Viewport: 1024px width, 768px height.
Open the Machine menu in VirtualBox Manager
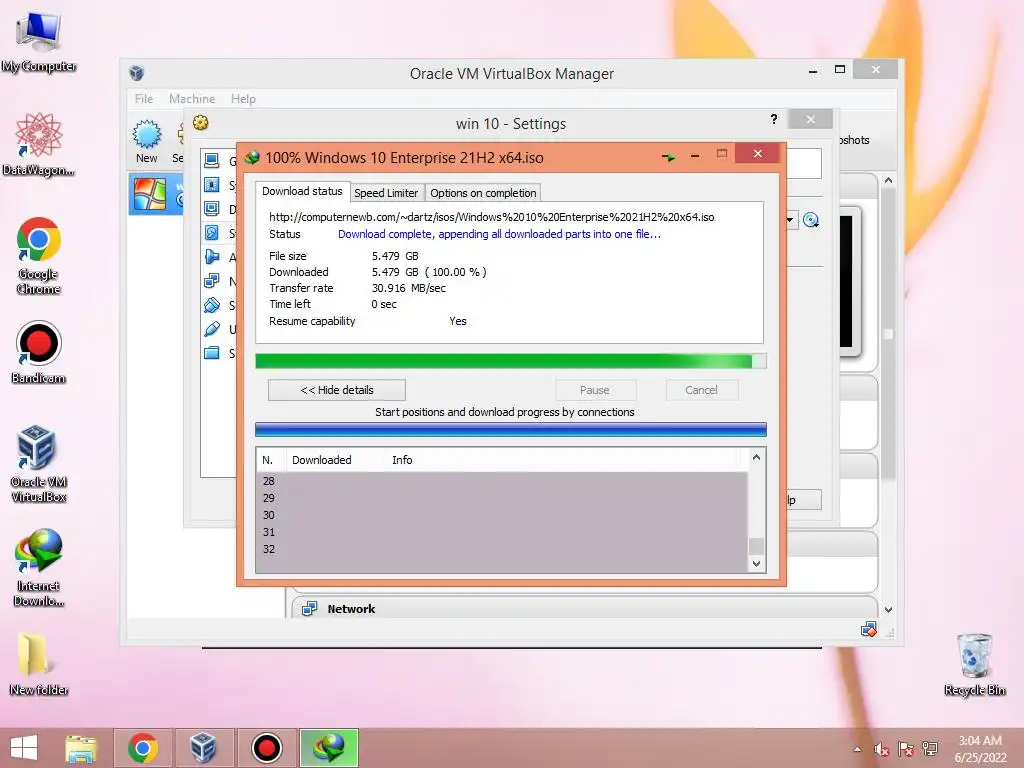[192, 99]
